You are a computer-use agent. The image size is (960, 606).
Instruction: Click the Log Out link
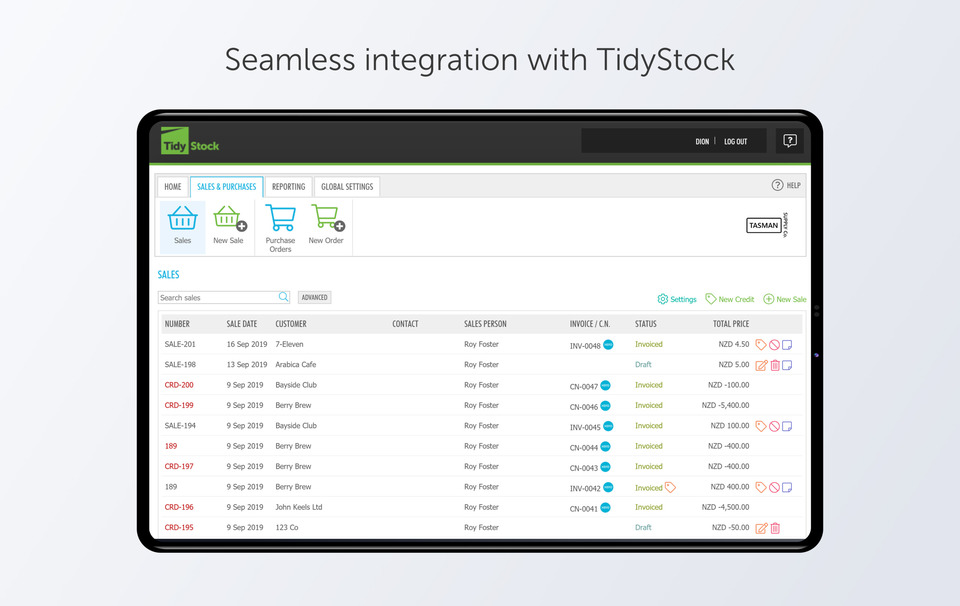(x=735, y=141)
